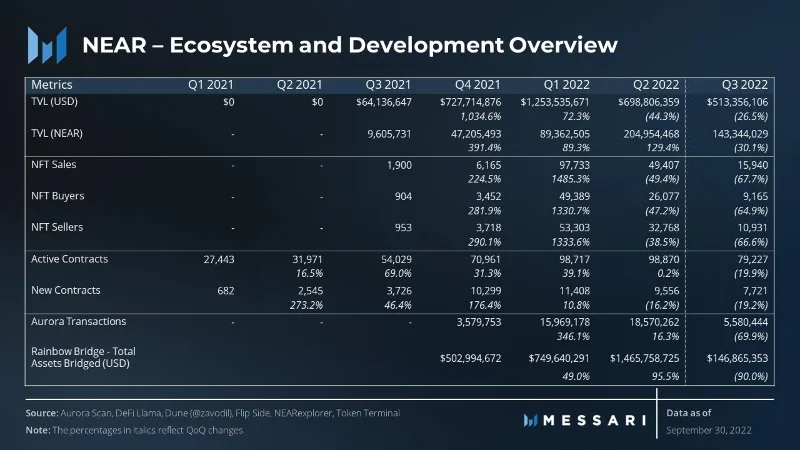The width and height of the screenshot is (800, 450).
Task: Click the 10,299 New Contracts value
Action: [x=486, y=291]
